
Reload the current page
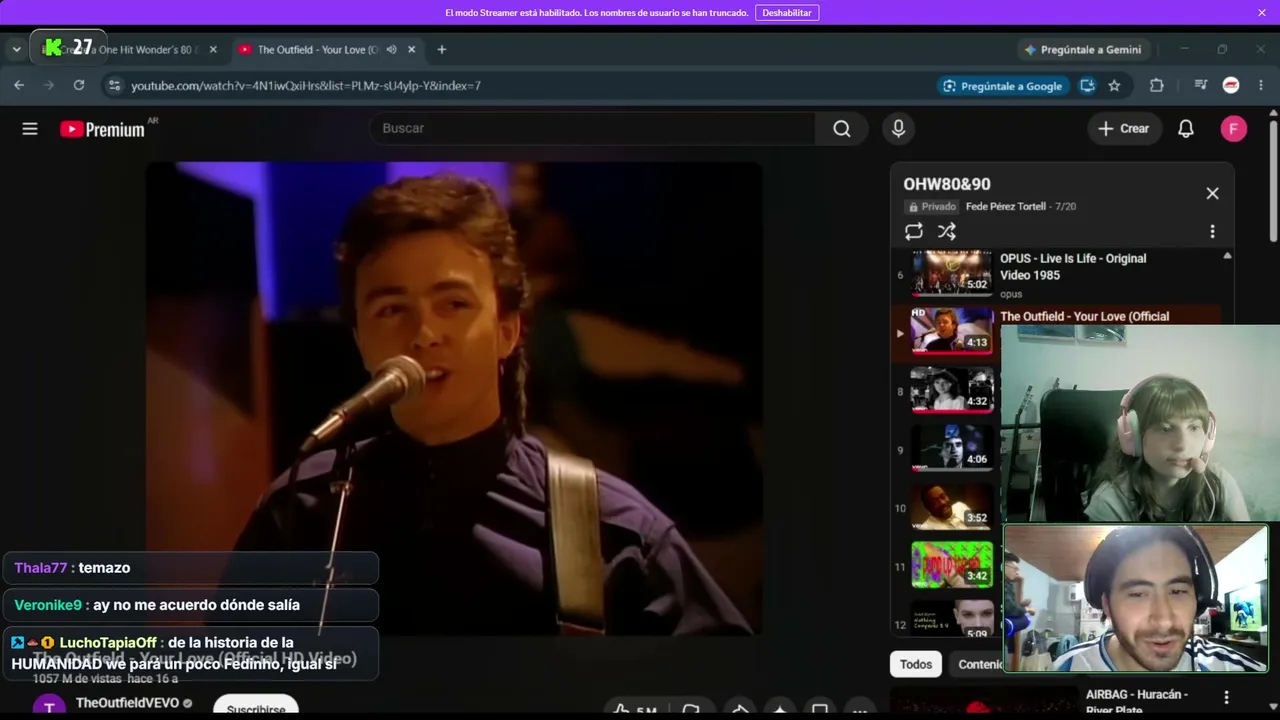pos(79,85)
